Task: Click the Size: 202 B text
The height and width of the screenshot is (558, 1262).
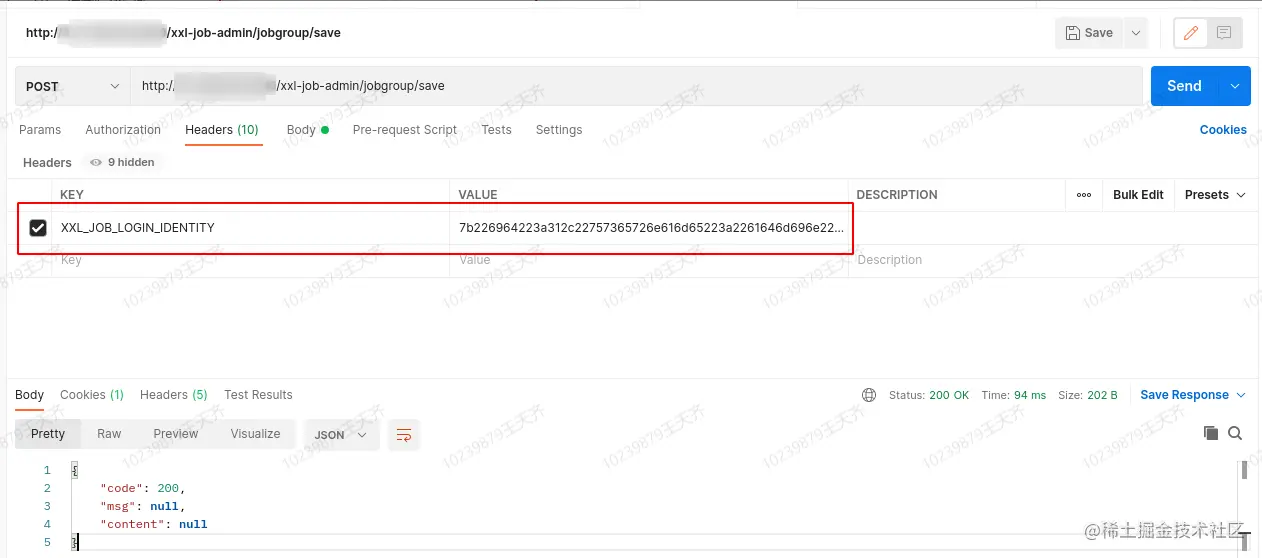Action: pos(1088,395)
